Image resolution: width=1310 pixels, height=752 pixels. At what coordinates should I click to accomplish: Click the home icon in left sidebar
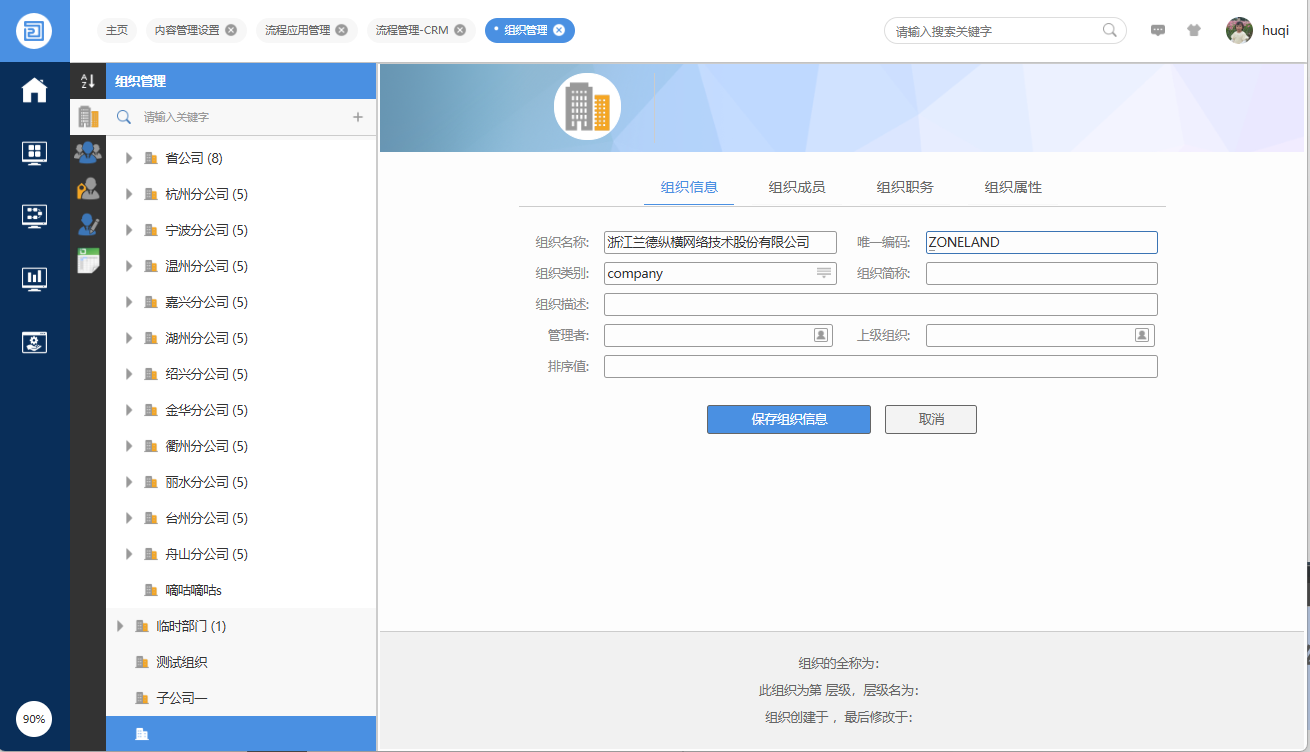34,90
